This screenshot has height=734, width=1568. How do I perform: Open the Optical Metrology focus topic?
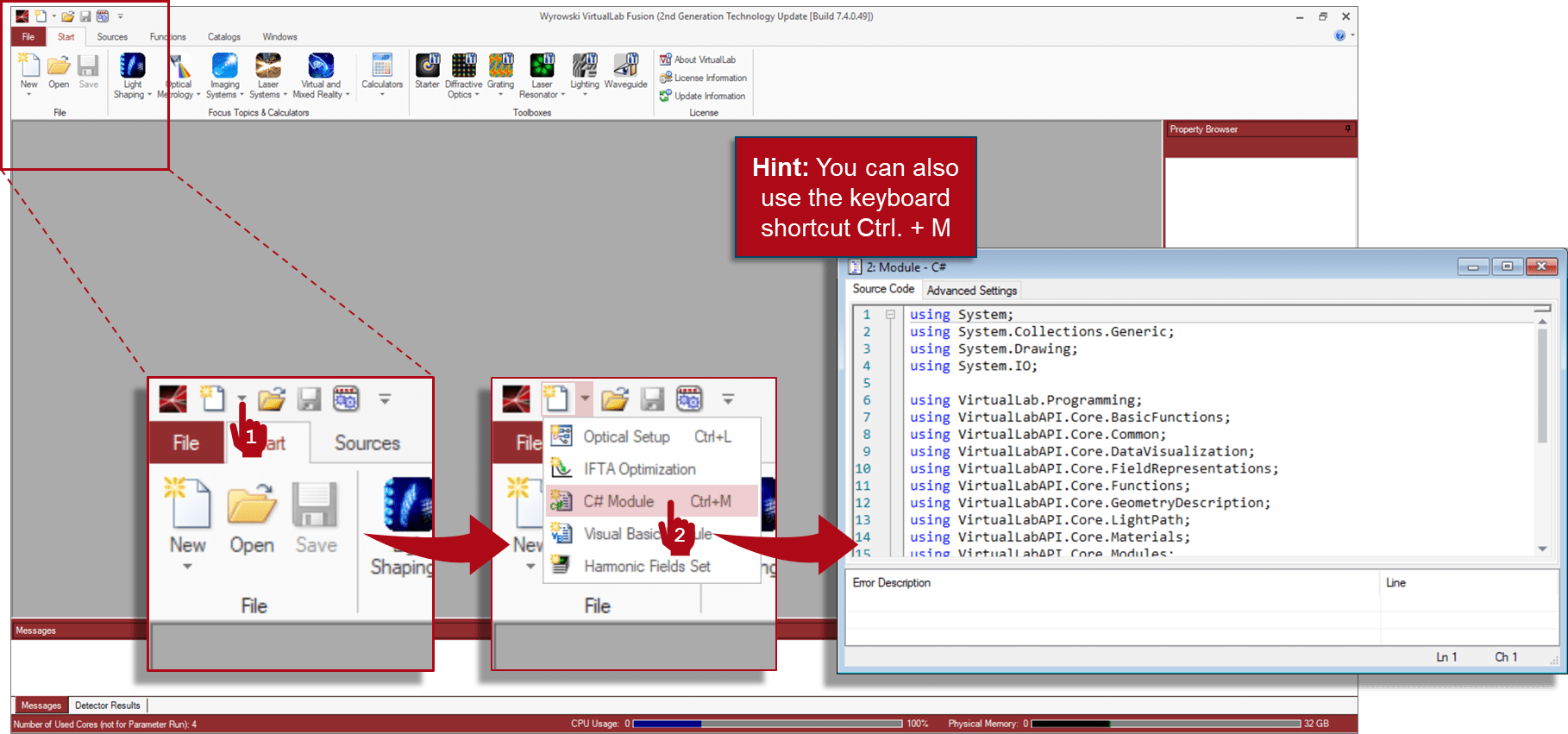179,76
